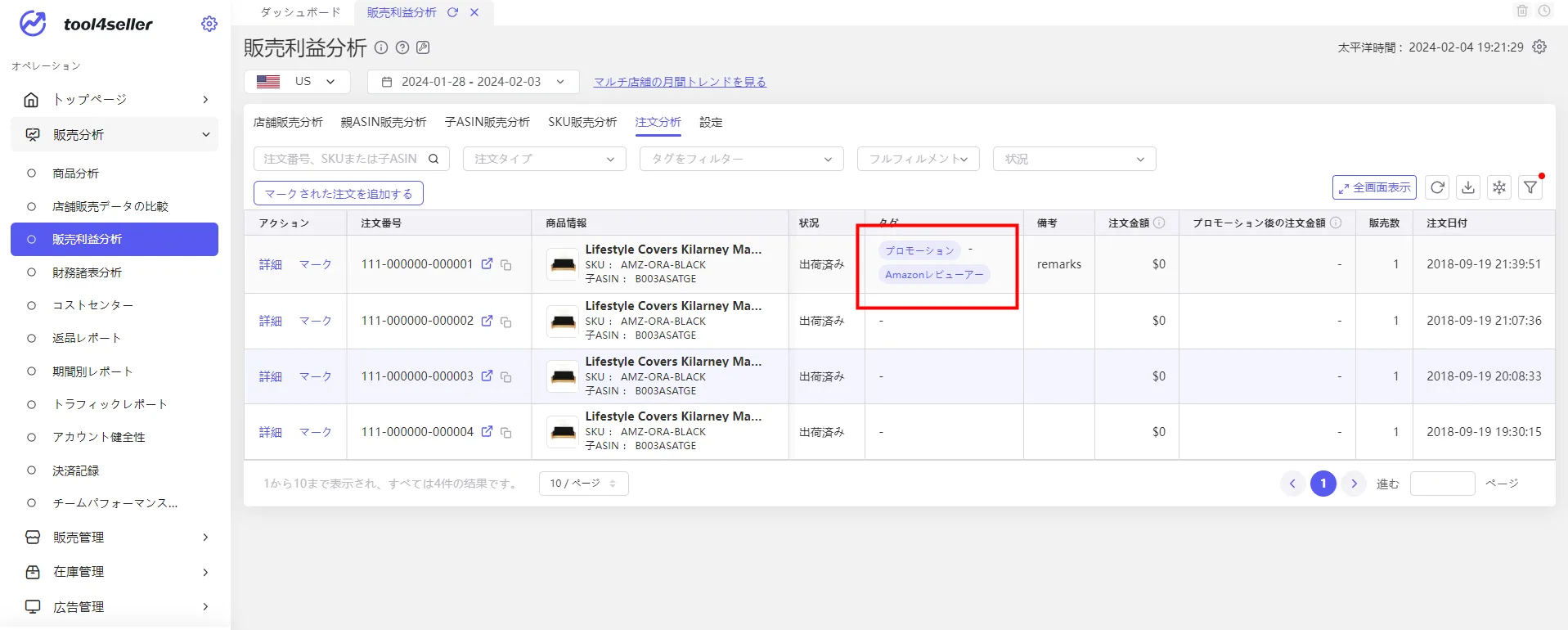Click the info icon beside 販売利益分析 title

coord(381,47)
